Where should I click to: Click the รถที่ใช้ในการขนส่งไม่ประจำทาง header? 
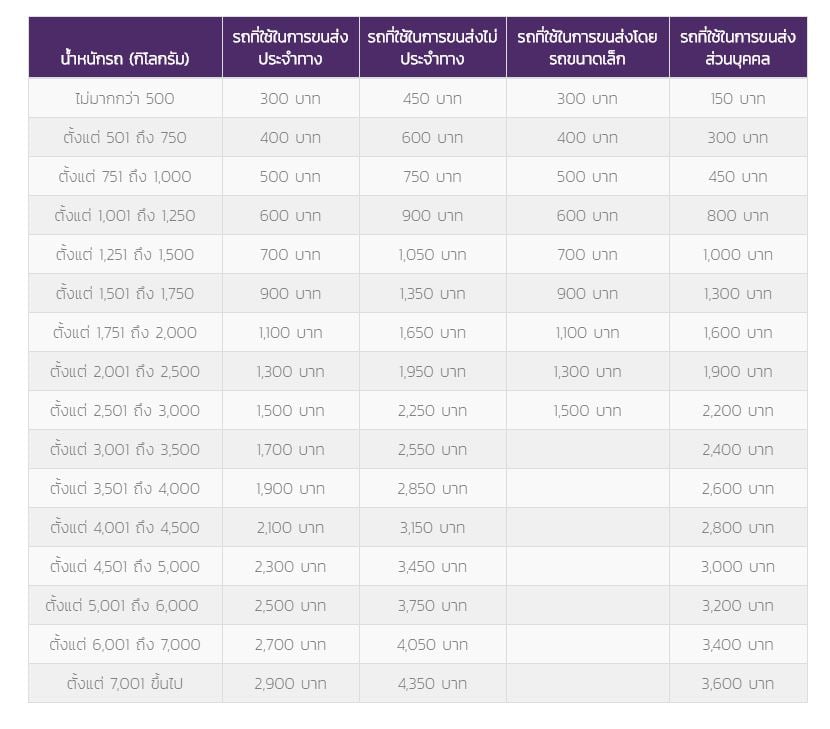click(432, 47)
